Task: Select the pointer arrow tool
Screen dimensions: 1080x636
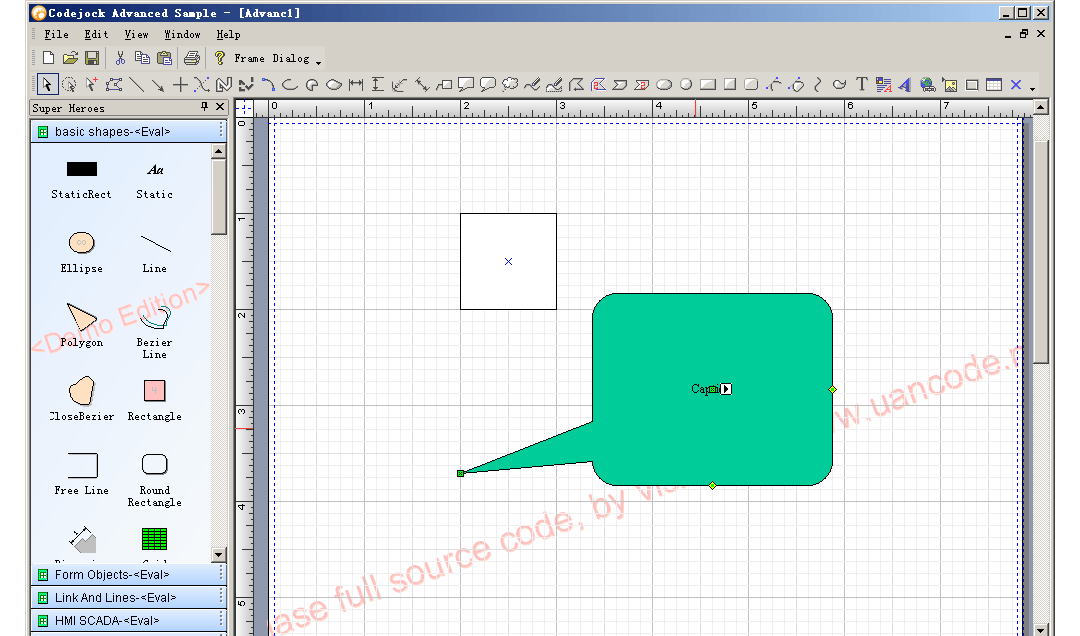Action: point(47,84)
